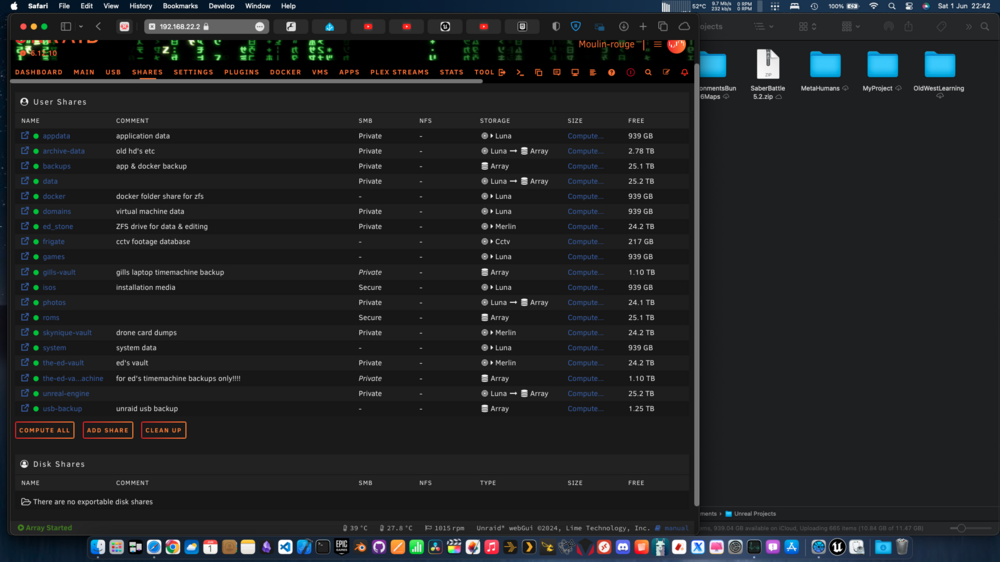The image size is (1000, 562).
Task: Open the Finder grouping dropdown
Action: point(851,27)
